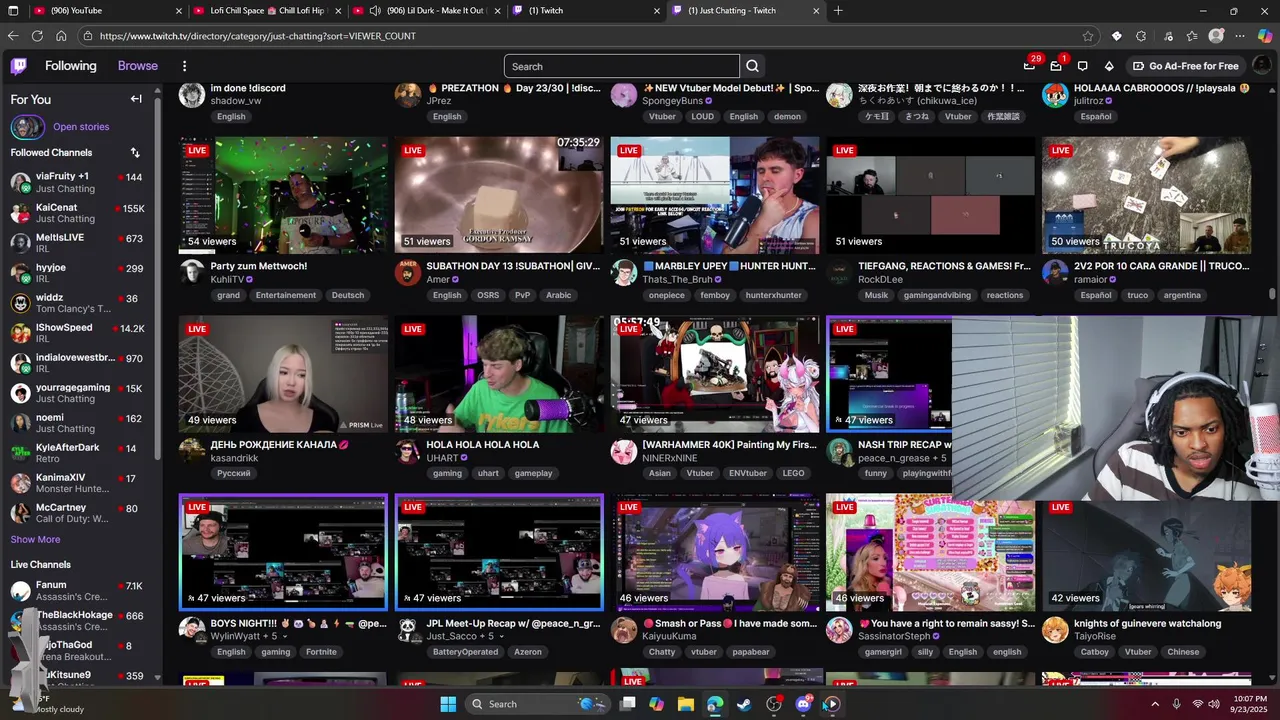
Task: Reload the page
Action: tap(37, 36)
